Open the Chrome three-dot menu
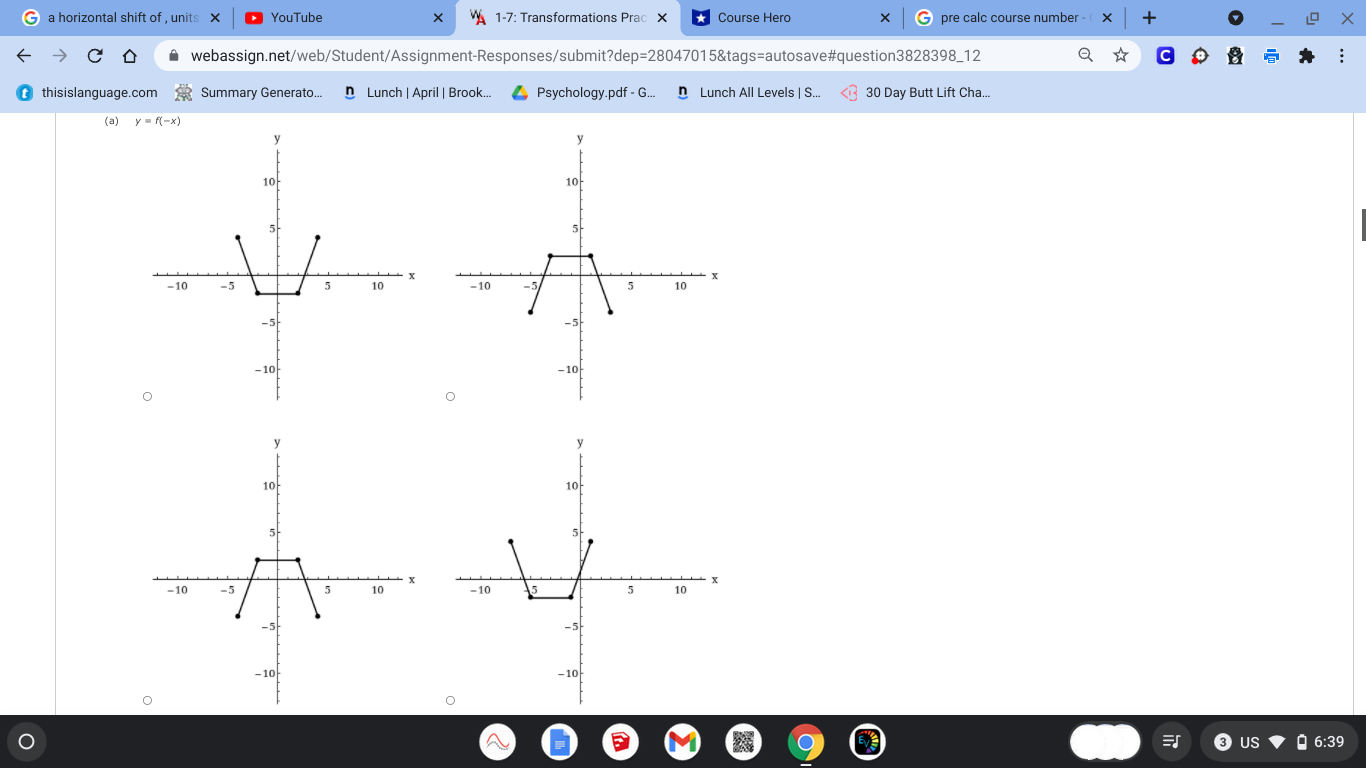Screen dimensions: 1366x768 click(1343, 56)
